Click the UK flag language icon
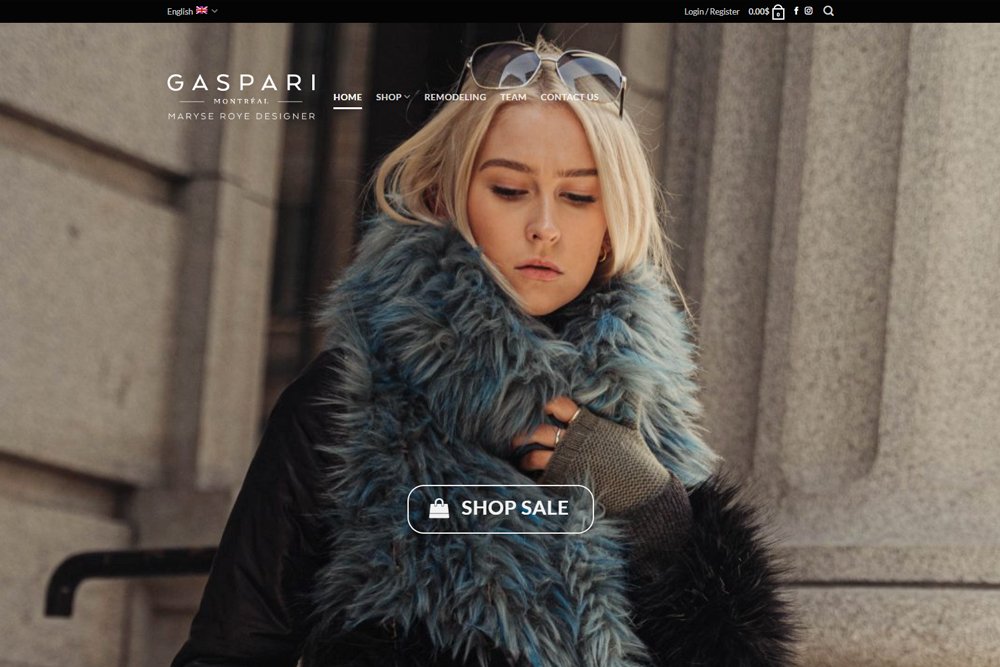Screen dimensions: 1000x667 (x=202, y=11)
